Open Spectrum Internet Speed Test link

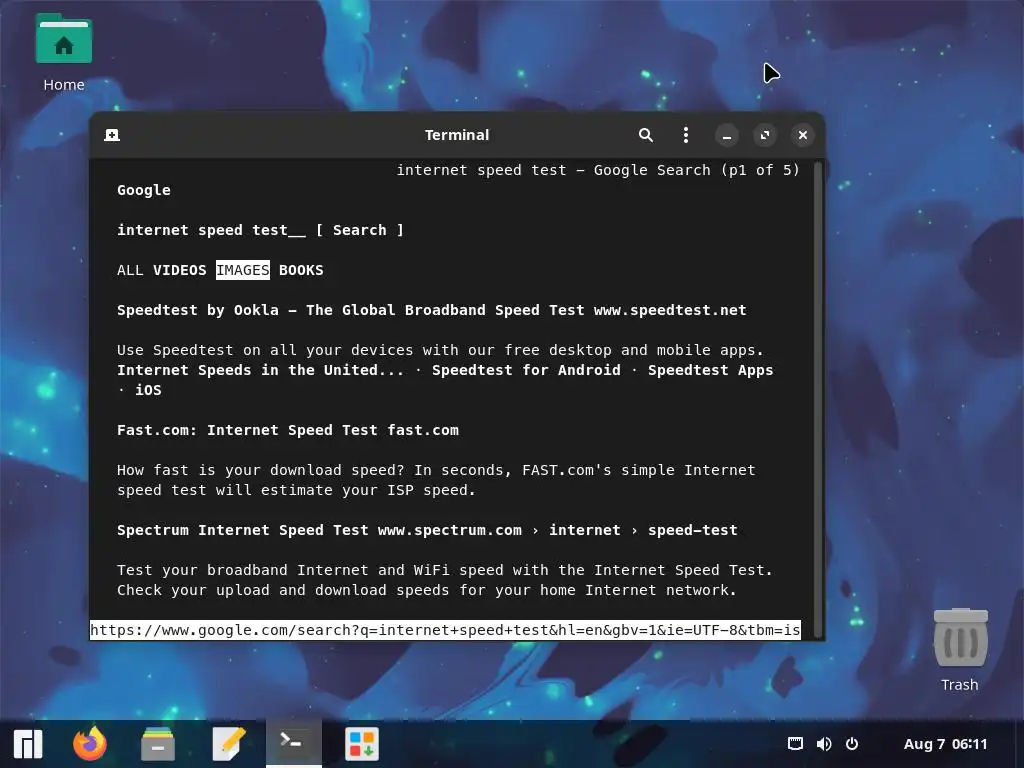click(x=427, y=530)
